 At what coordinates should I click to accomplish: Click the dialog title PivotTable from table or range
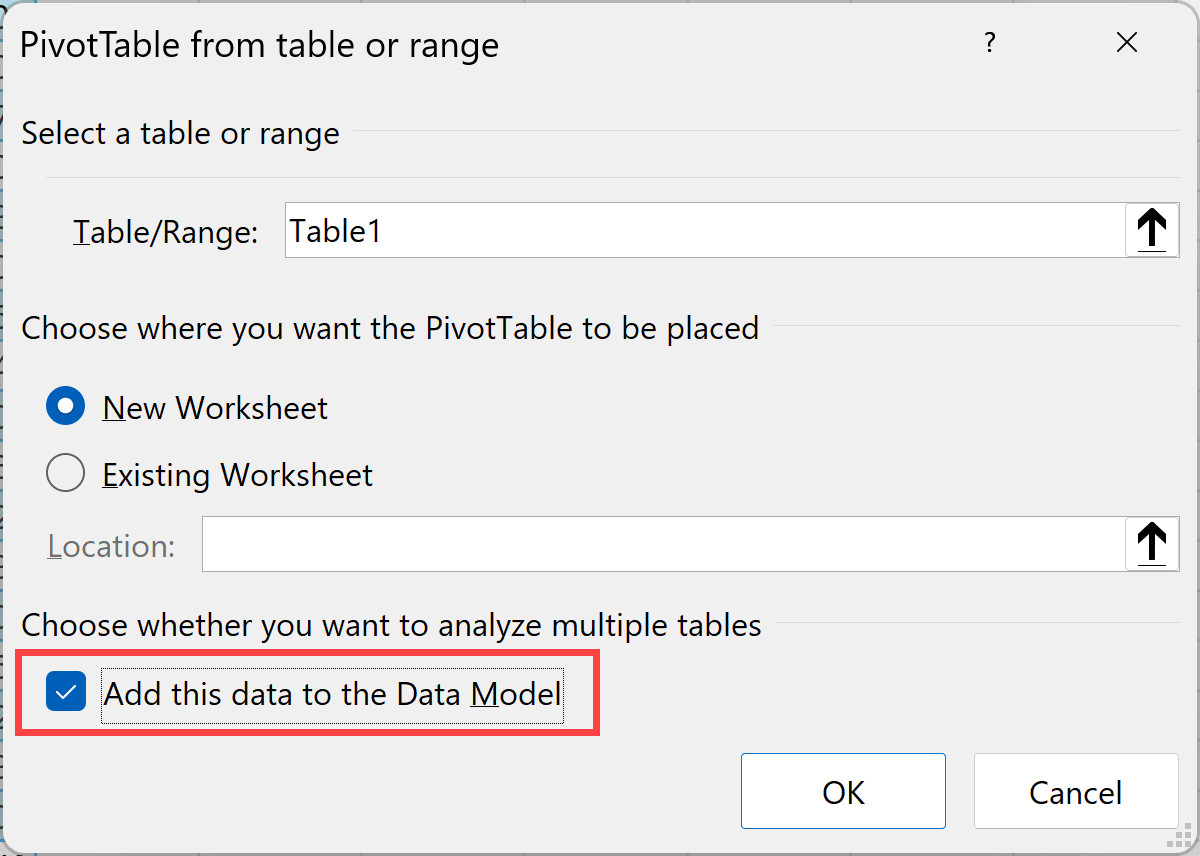coord(258,44)
